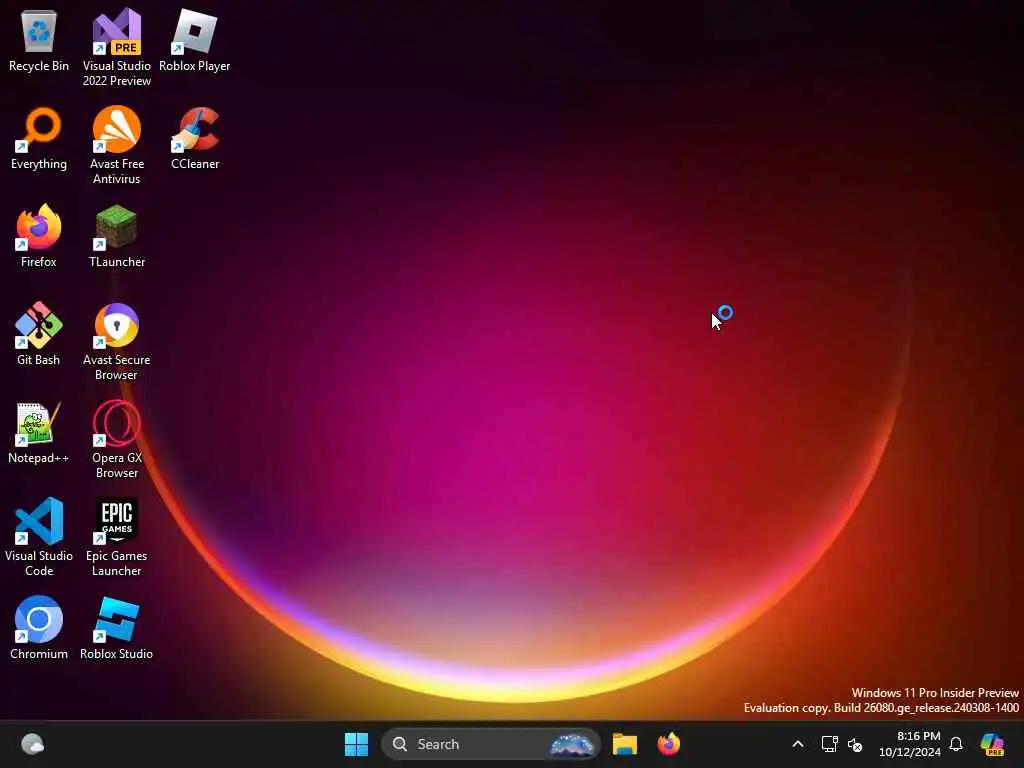Select the Roblox Studio desktop shortcut
Image resolution: width=1024 pixels, height=768 pixels.
point(116,628)
